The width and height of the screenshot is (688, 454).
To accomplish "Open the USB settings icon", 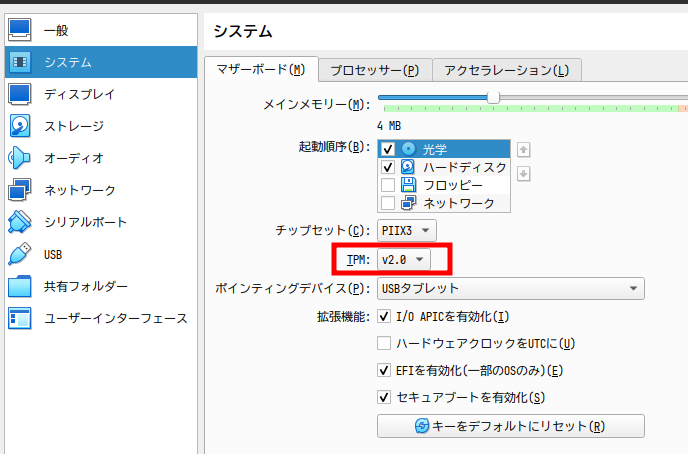I will (21, 254).
